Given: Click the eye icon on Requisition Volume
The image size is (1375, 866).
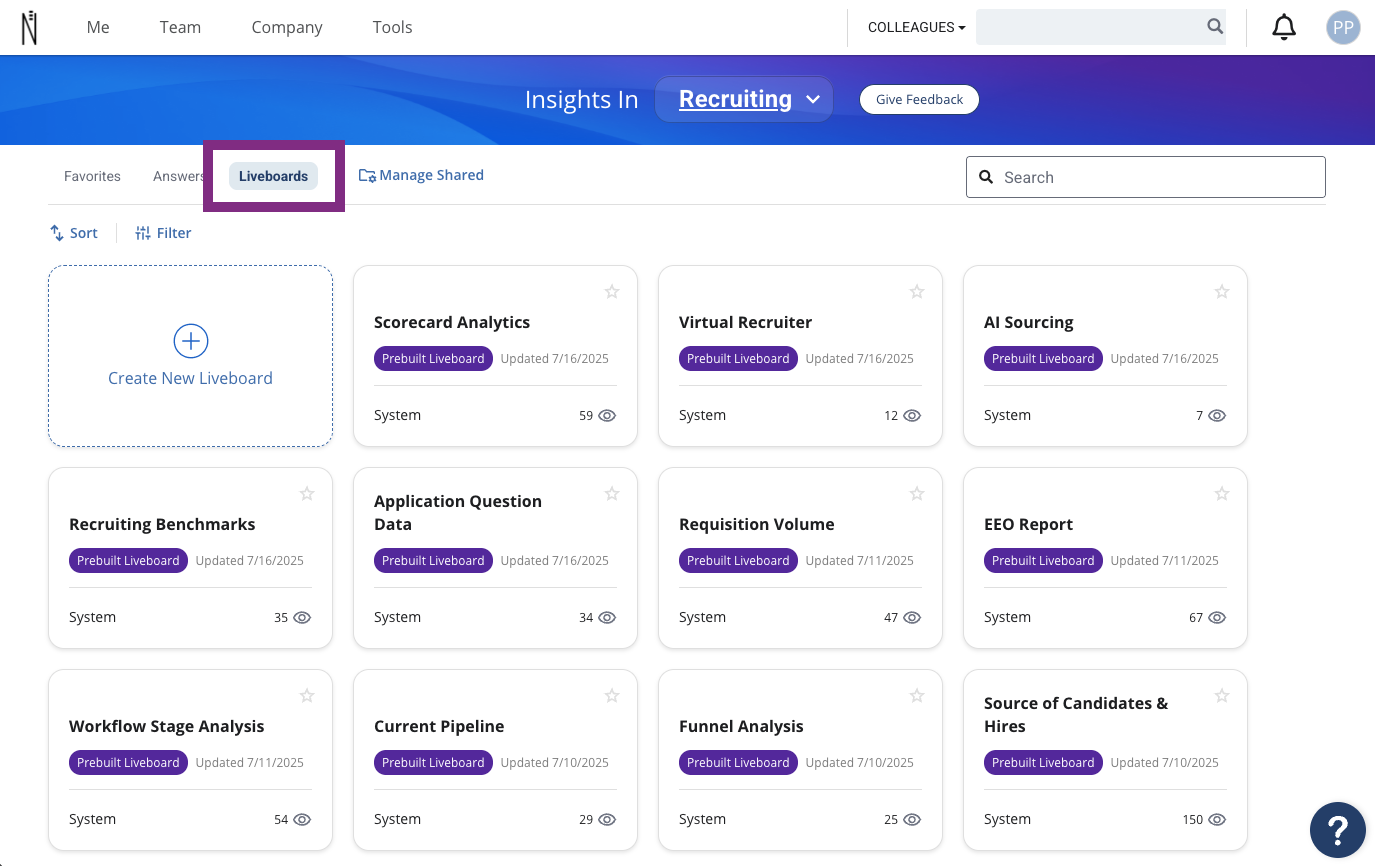Looking at the screenshot, I should pyautogui.click(x=912, y=618).
